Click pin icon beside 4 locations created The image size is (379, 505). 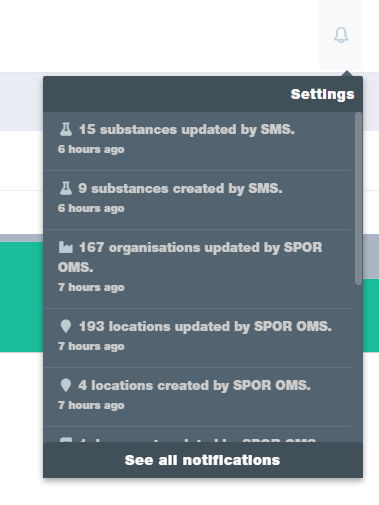point(66,385)
